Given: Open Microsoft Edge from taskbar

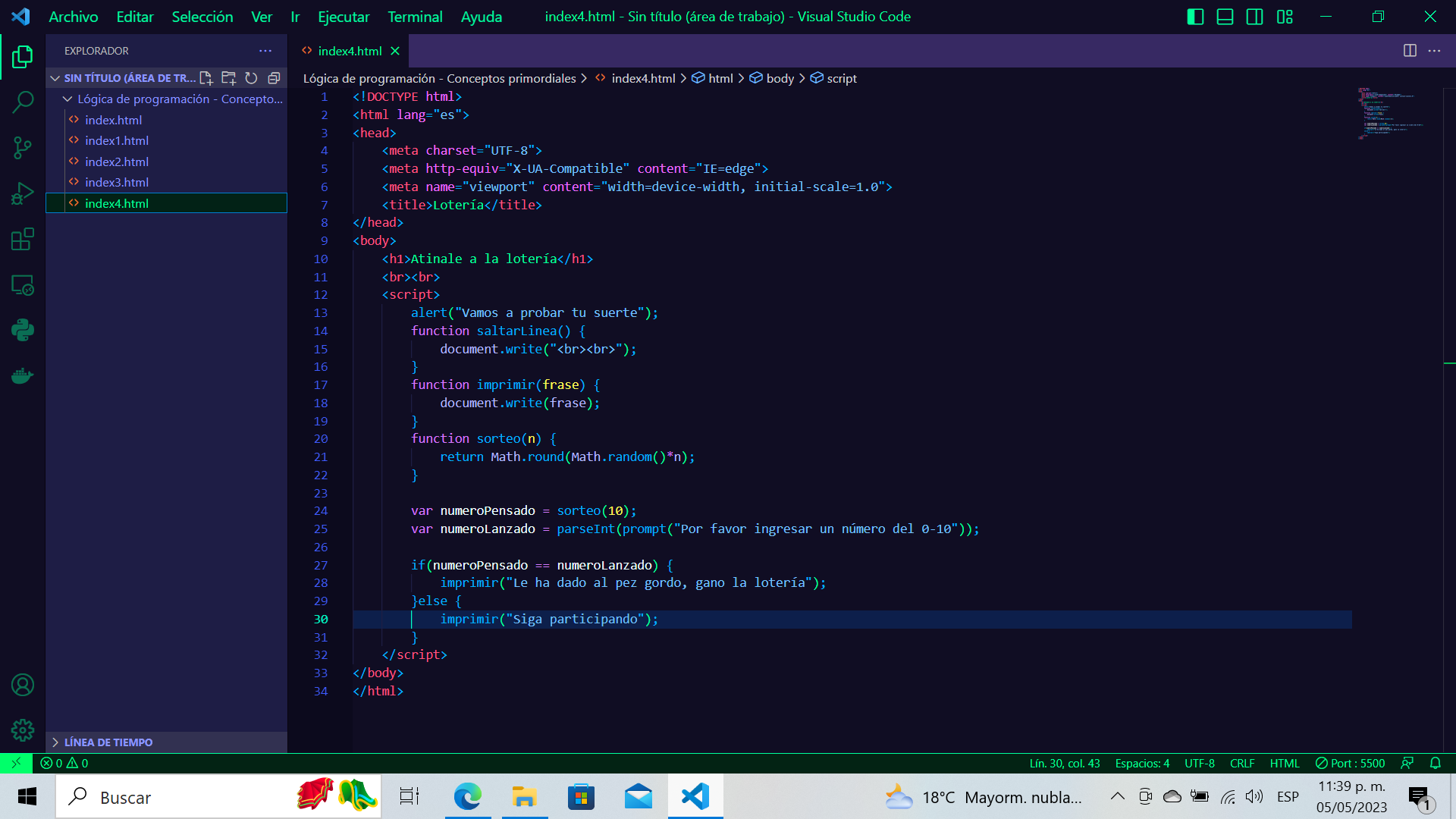Looking at the screenshot, I should [x=468, y=796].
